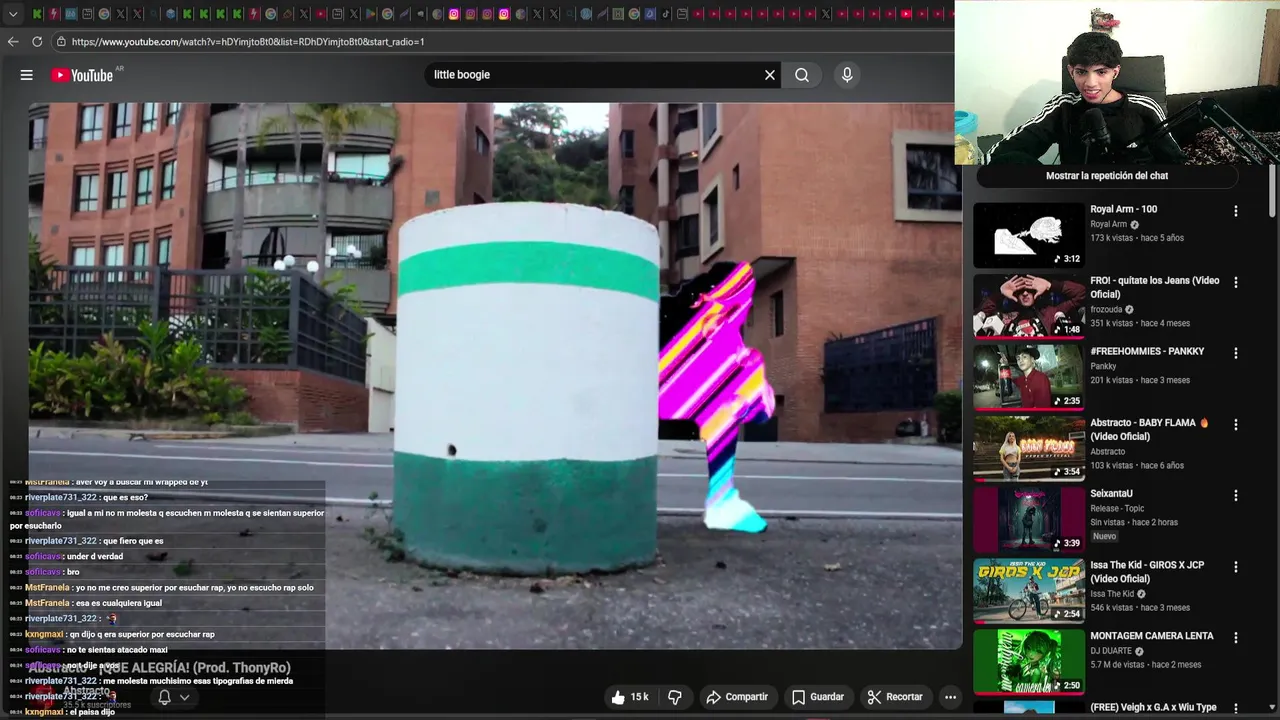Click 'Pankky' channel name in sidebar
This screenshot has height=720, width=1280.
click(x=1103, y=366)
